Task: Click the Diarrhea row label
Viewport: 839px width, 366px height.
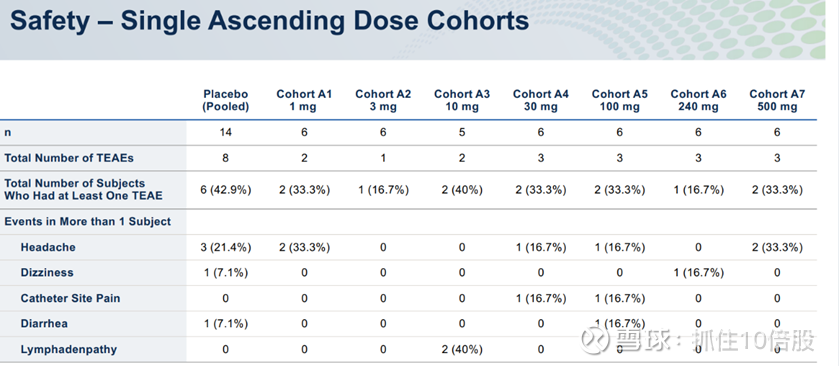Action: click(x=44, y=324)
